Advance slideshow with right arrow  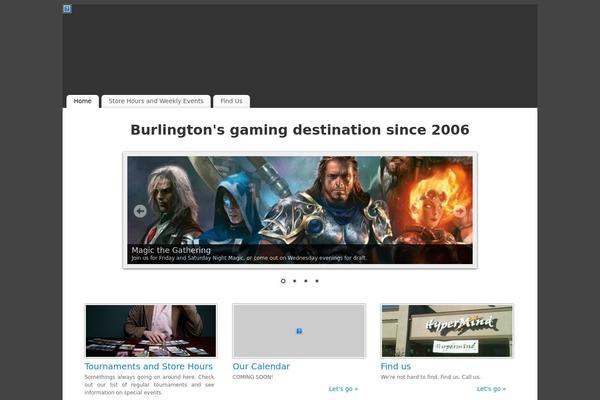point(460,211)
